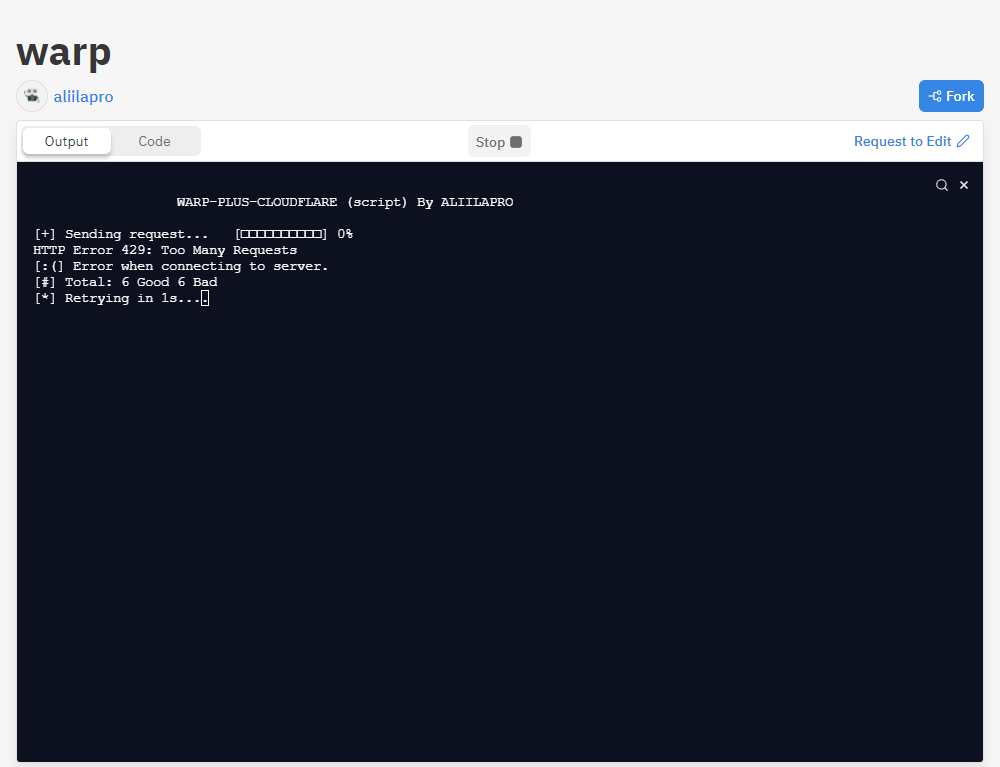This screenshot has width=1000, height=767.
Task: Clear console with the X icon
Action: (x=964, y=185)
